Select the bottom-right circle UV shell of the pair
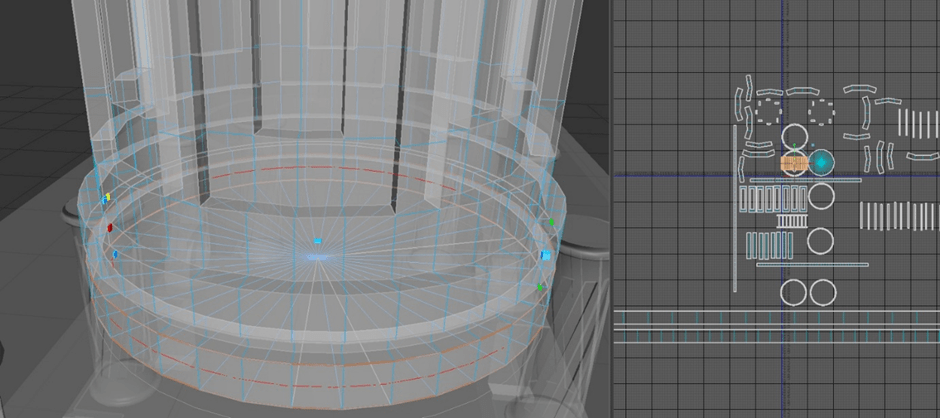The width and height of the screenshot is (940, 418). coord(823,293)
